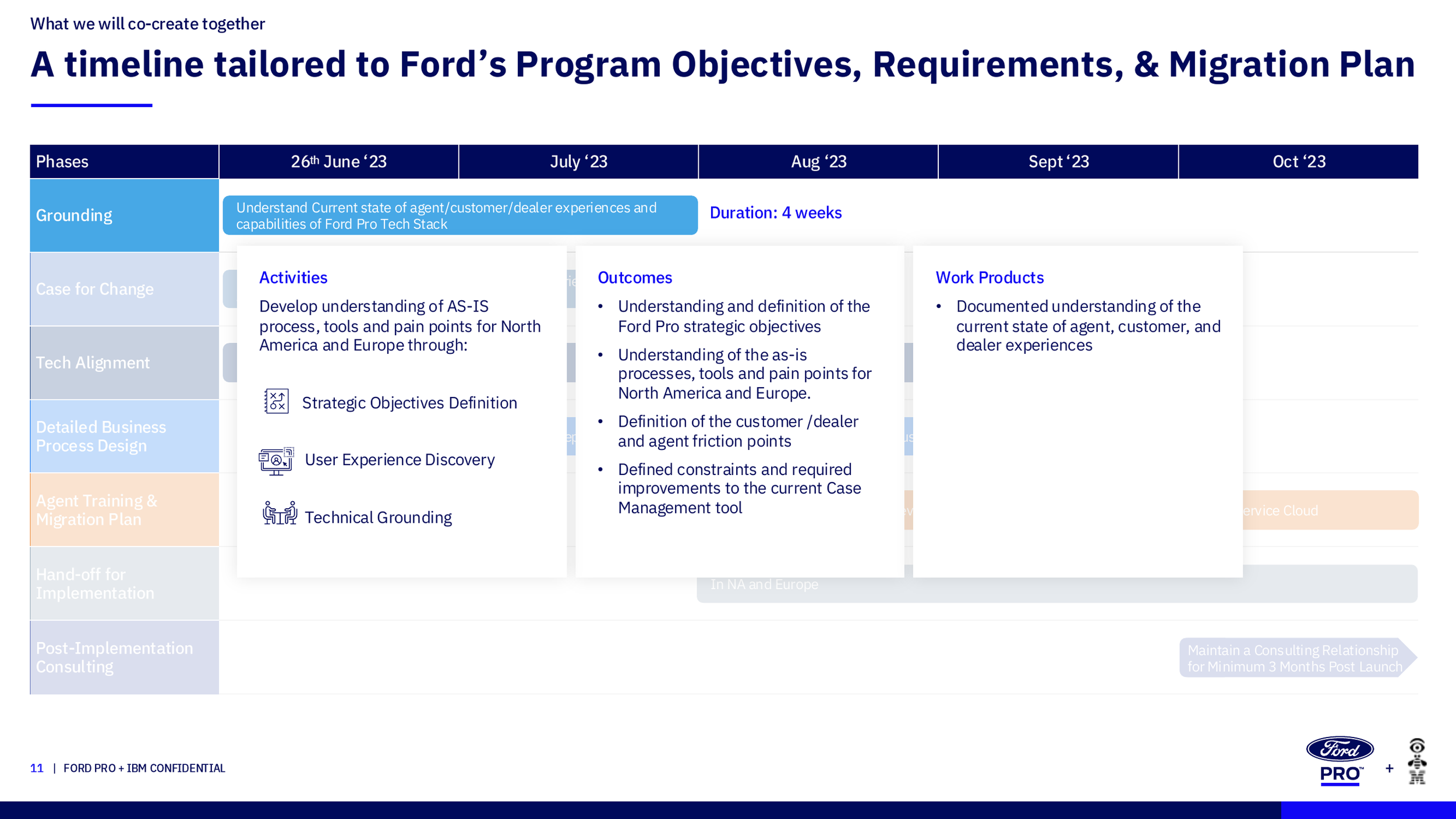Image resolution: width=1456 pixels, height=819 pixels.
Task: Click the 'Ford Pro strategic objectives' bullet
Action: 744,317
